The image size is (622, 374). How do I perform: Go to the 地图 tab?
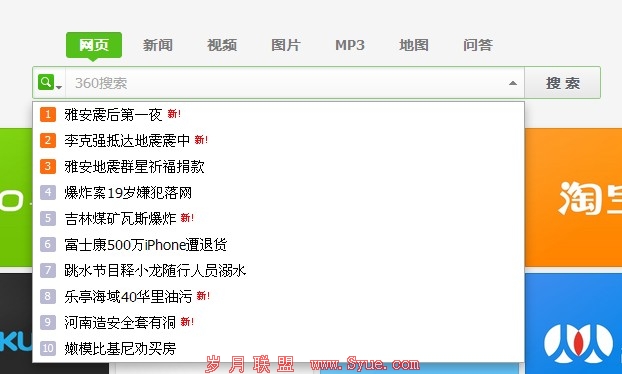[x=414, y=45]
